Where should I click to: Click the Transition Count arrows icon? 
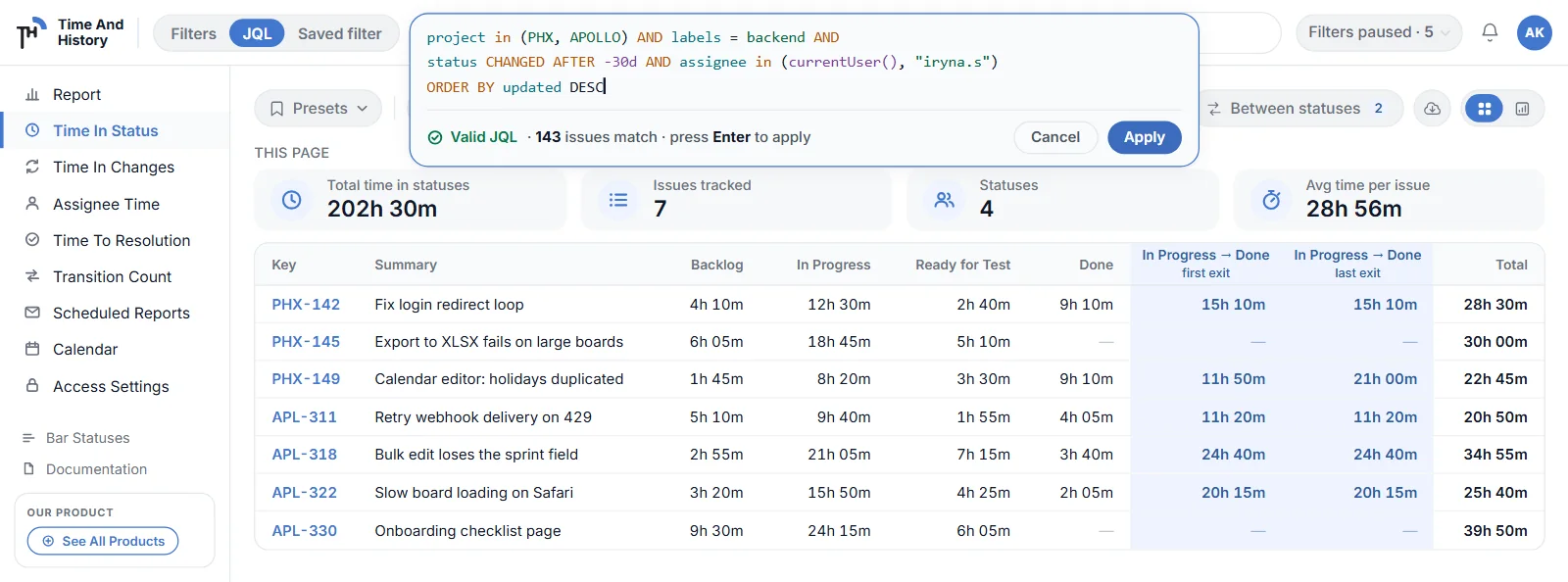click(x=32, y=276)
